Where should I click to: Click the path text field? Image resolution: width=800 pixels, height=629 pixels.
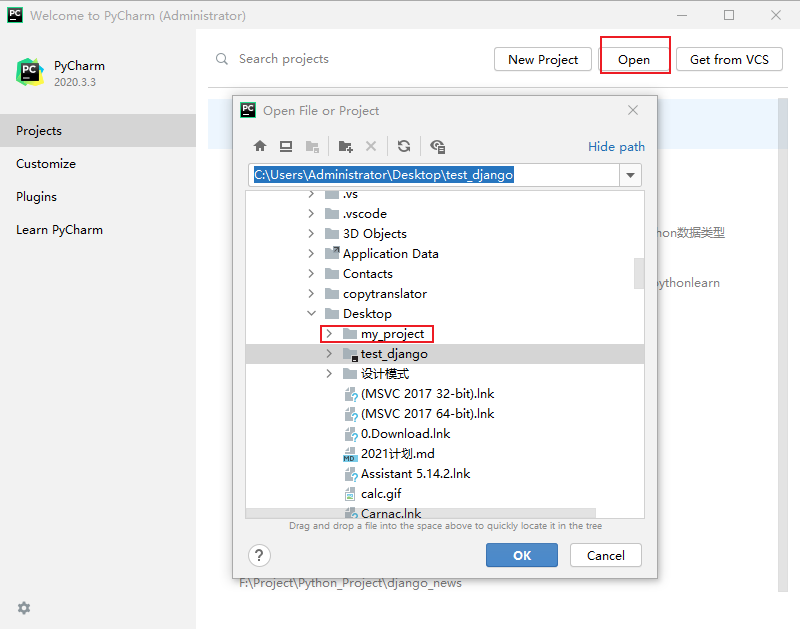(434, 175)
